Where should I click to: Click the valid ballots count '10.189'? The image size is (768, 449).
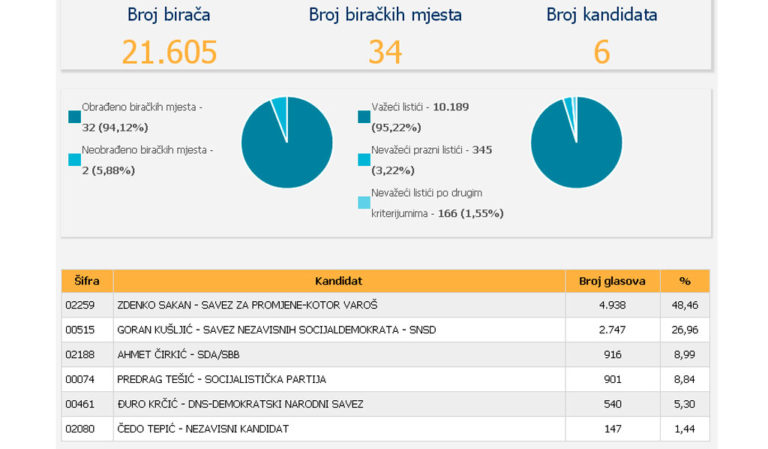tap(451, 107)
